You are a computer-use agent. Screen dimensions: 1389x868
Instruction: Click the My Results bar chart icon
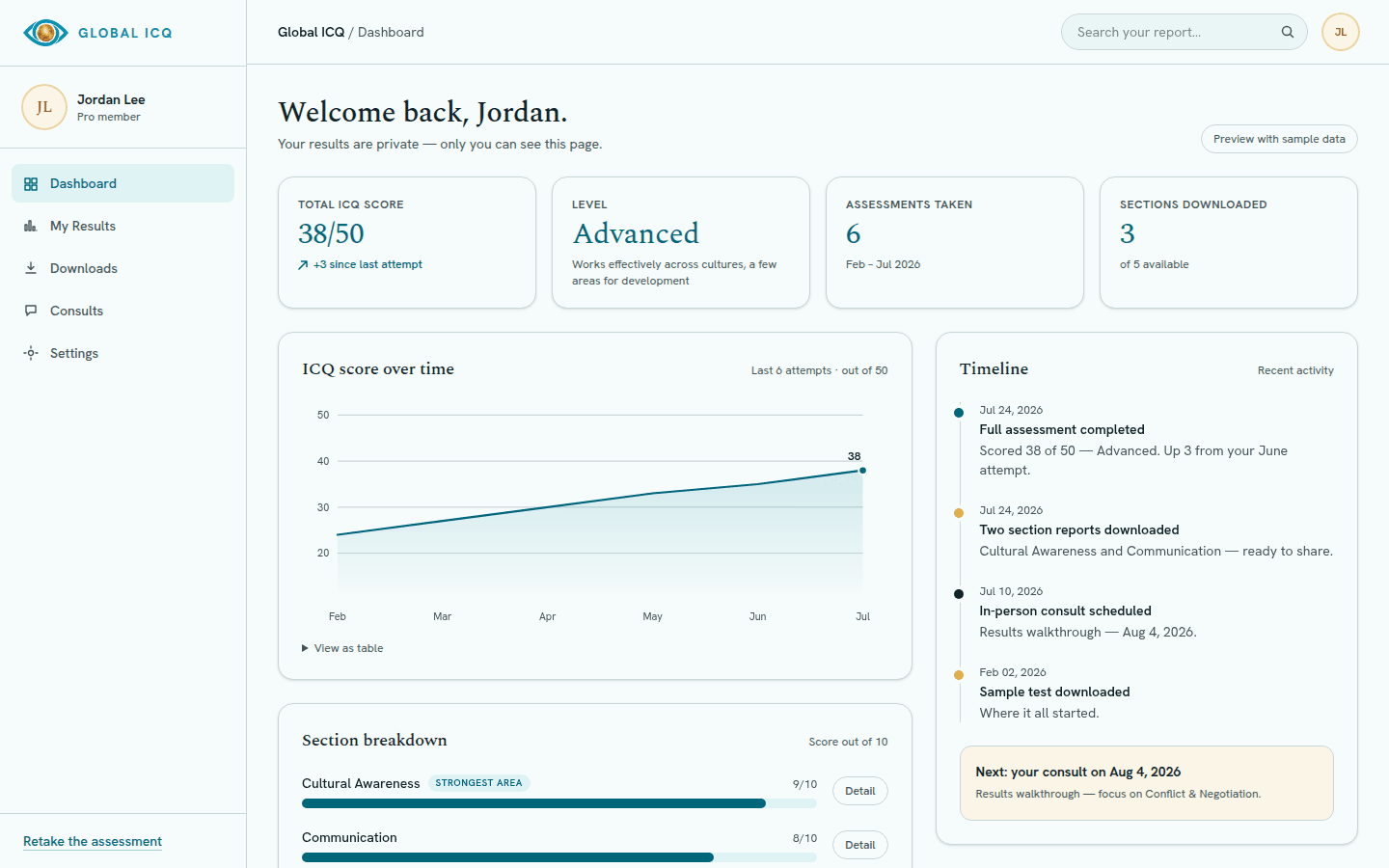31,227
